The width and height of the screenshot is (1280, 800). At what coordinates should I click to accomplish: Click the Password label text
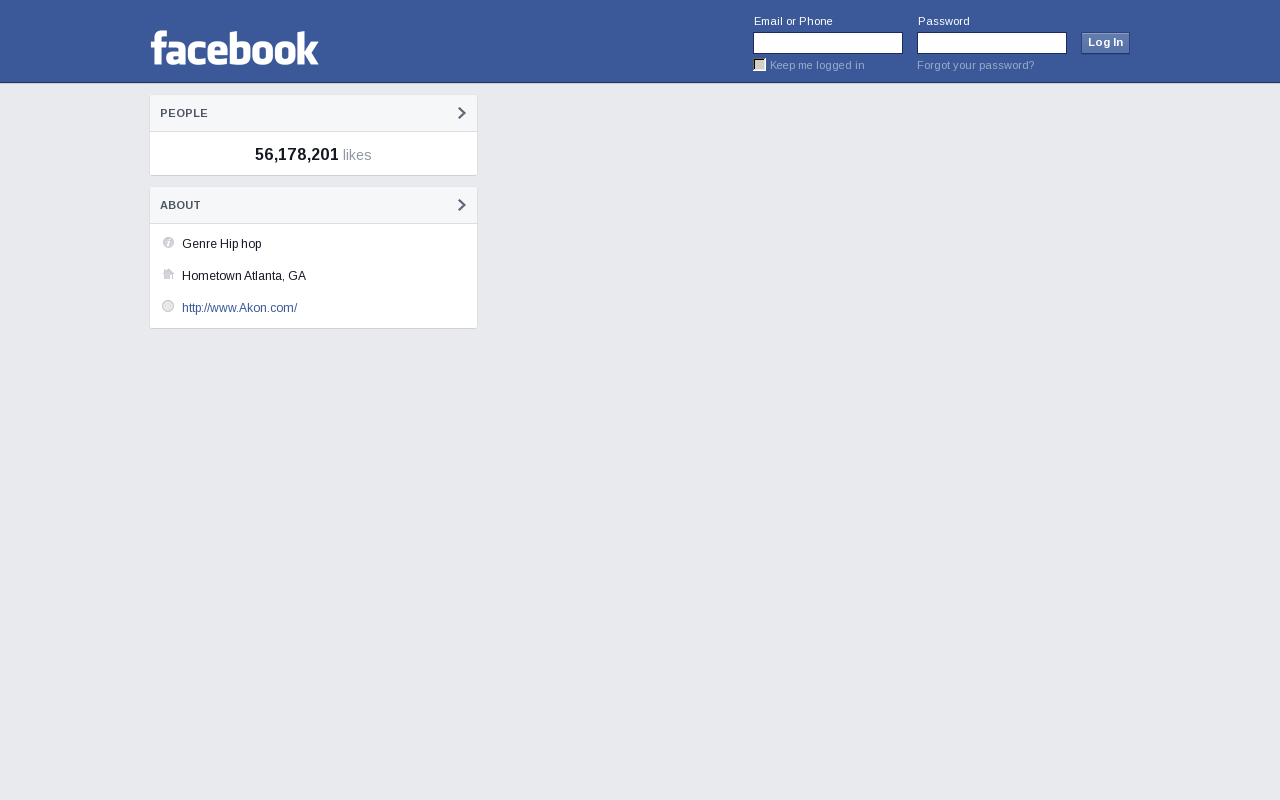[x=944, y=21]
